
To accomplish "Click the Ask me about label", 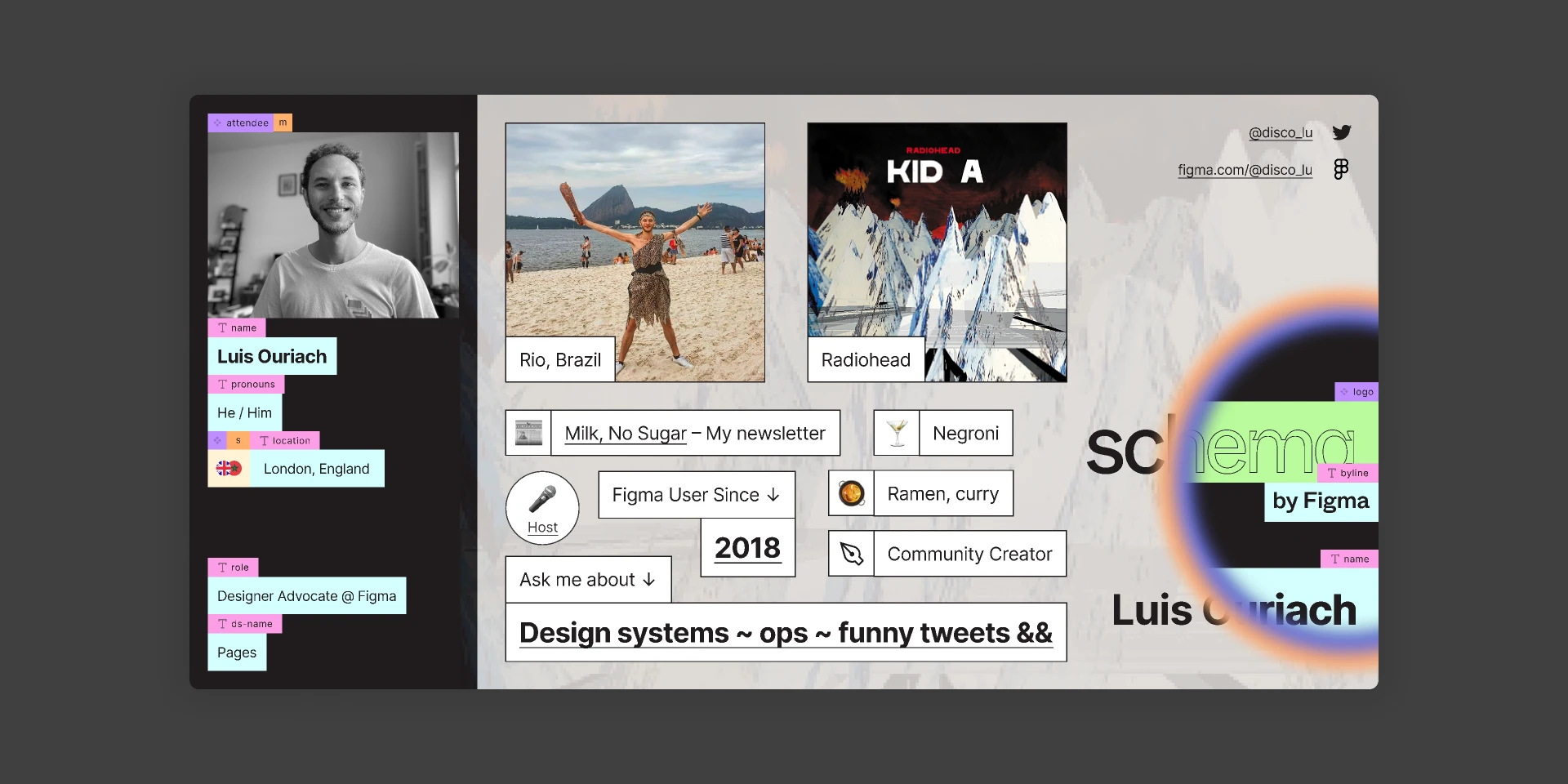I will pos(588,580).
